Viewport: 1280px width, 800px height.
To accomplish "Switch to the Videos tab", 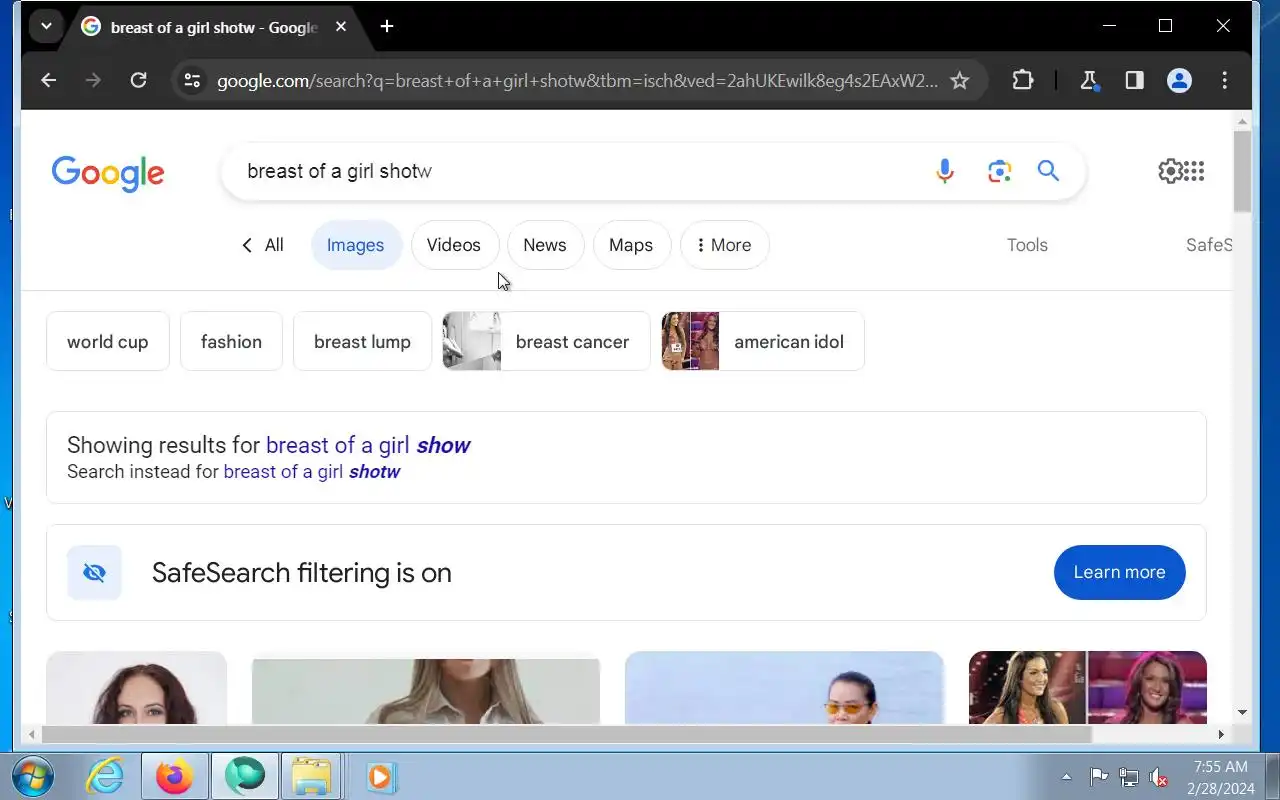I will point(454,245).
